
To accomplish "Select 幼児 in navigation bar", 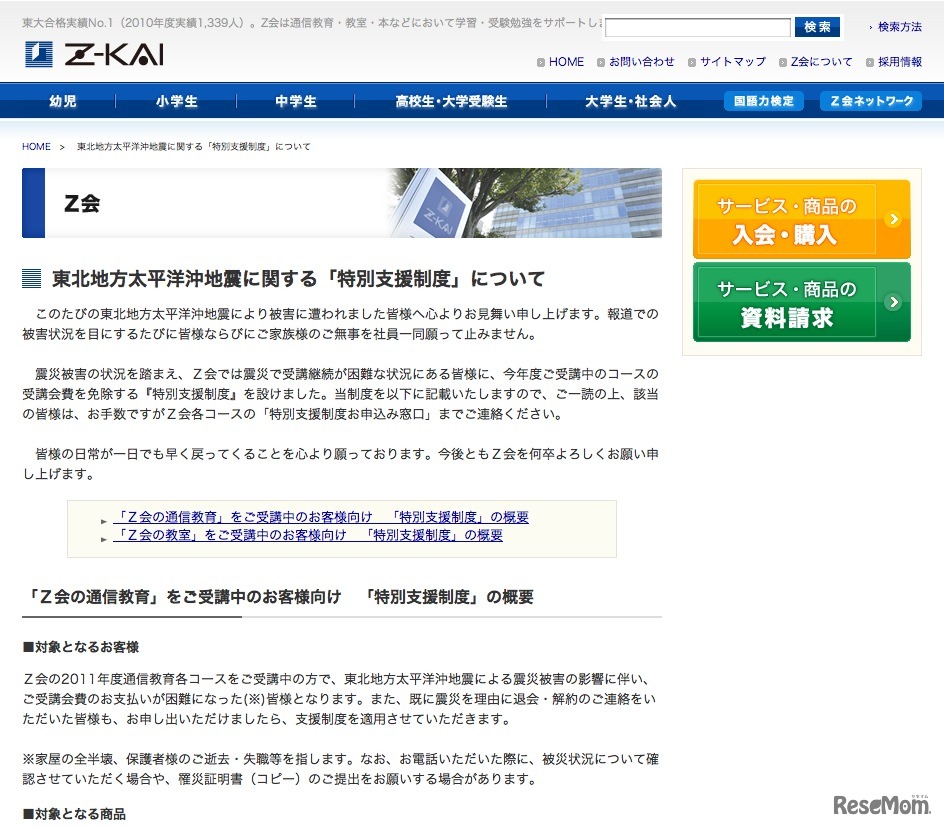I will tap(63, 101).
